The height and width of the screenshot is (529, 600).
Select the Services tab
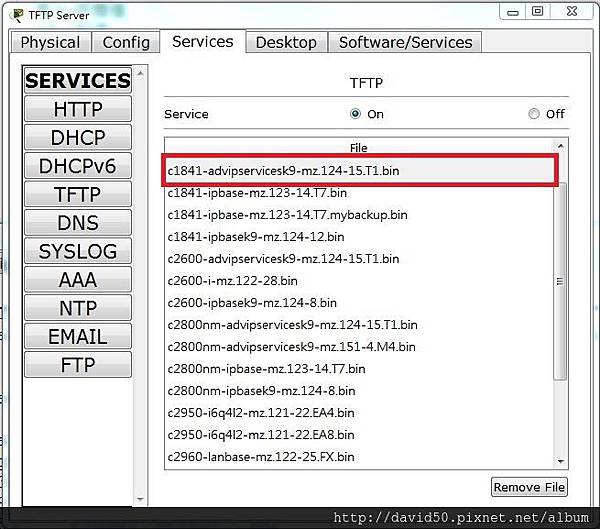(x=202, y=41)
